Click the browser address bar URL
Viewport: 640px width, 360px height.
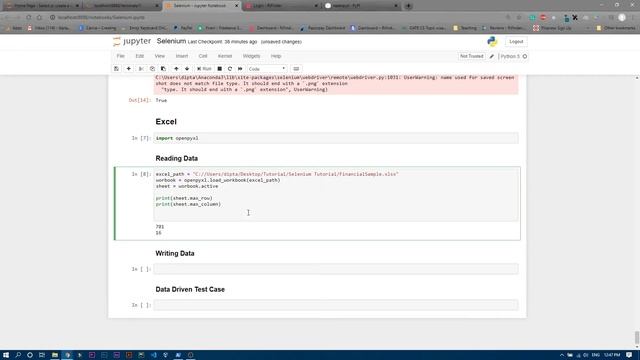tap(101, 18)
